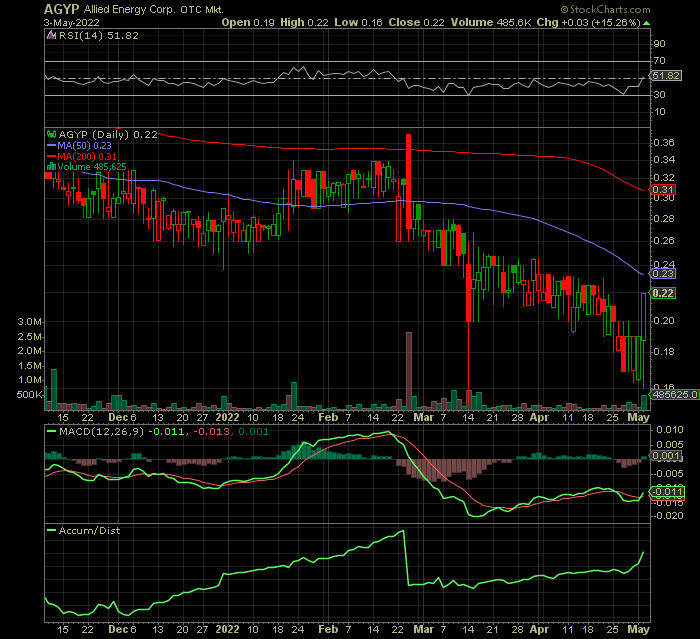
Task: Click the AGYP ticker symbol in header
Action: coord(62,9)
